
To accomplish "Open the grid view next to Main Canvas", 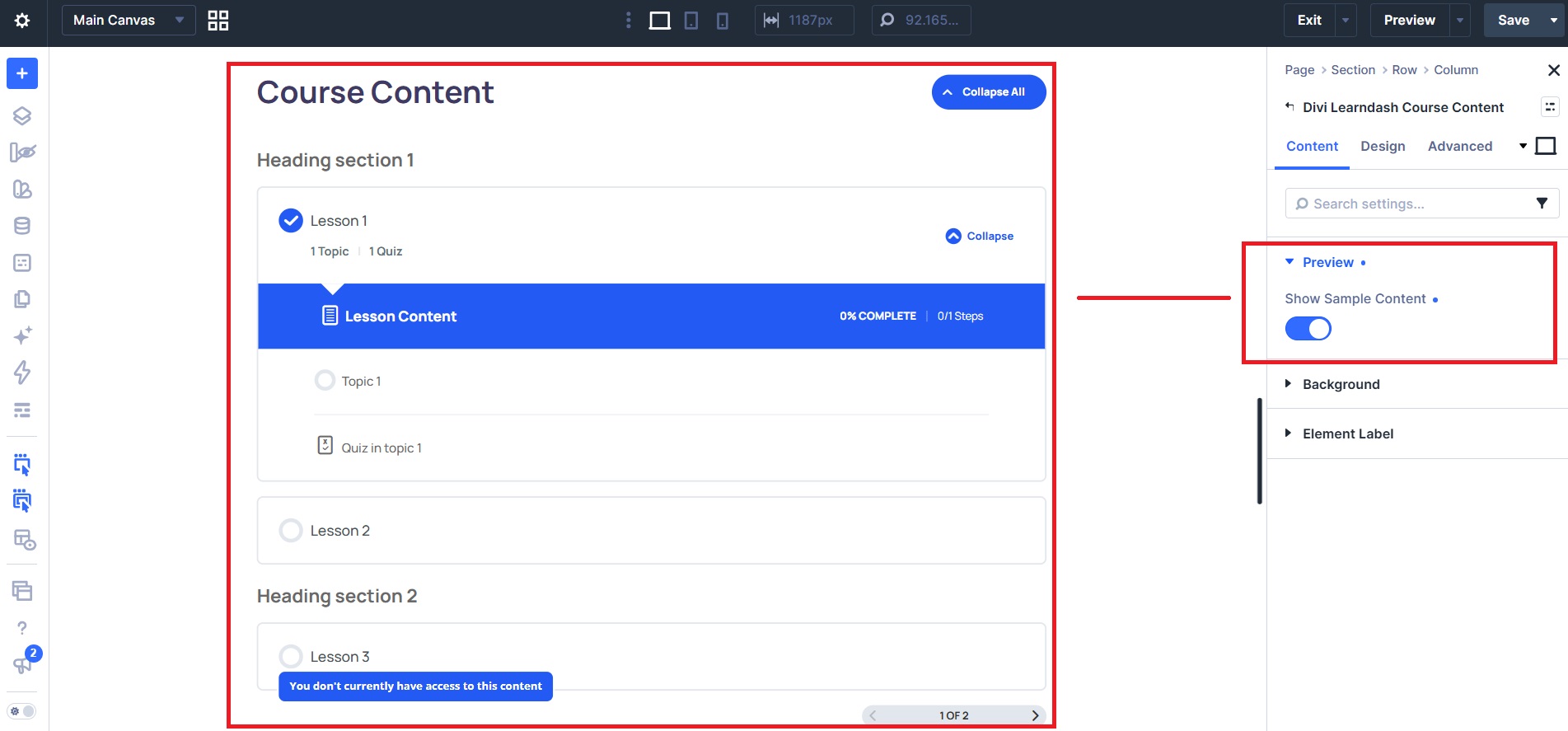I will (218, 21).
